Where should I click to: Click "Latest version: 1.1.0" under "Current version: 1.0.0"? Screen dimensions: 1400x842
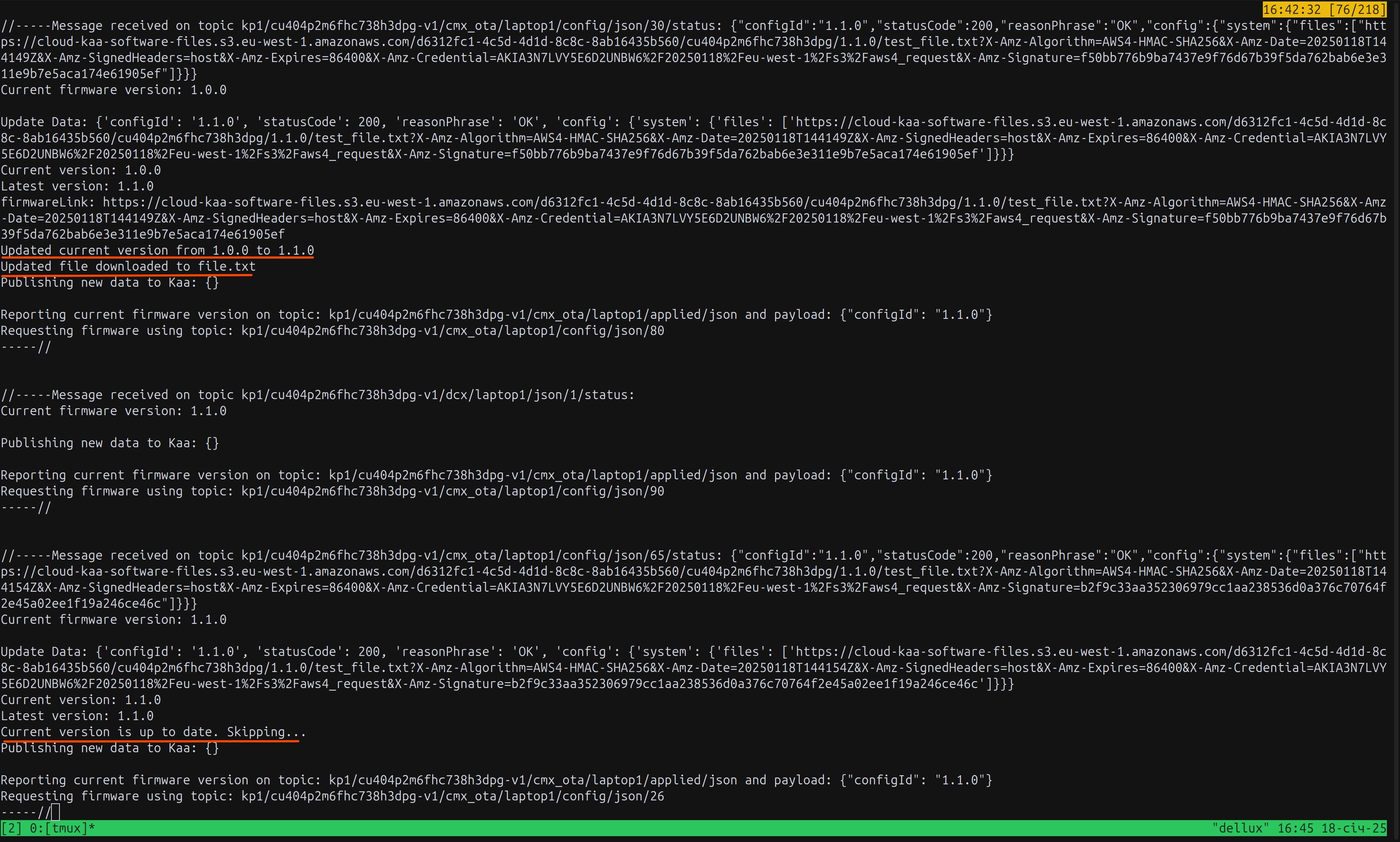77,186
